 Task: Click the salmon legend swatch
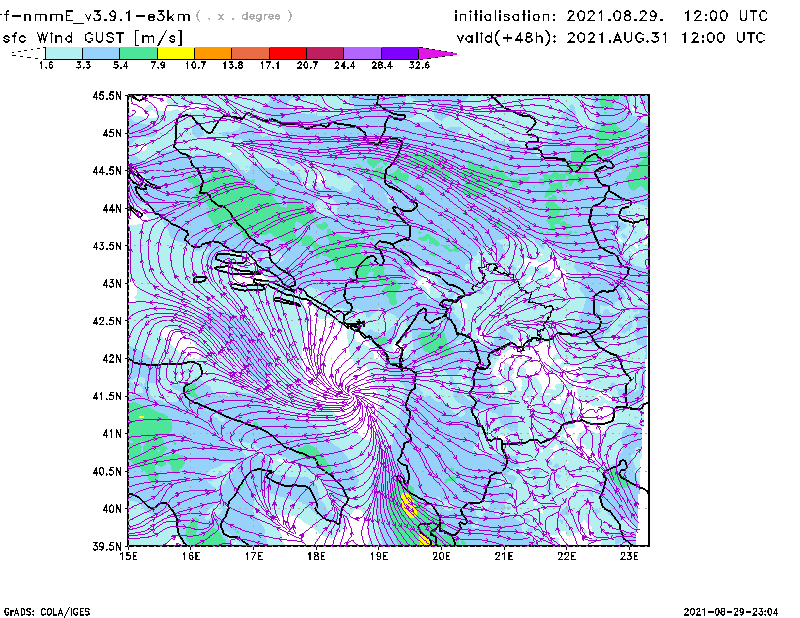[251, 53]
